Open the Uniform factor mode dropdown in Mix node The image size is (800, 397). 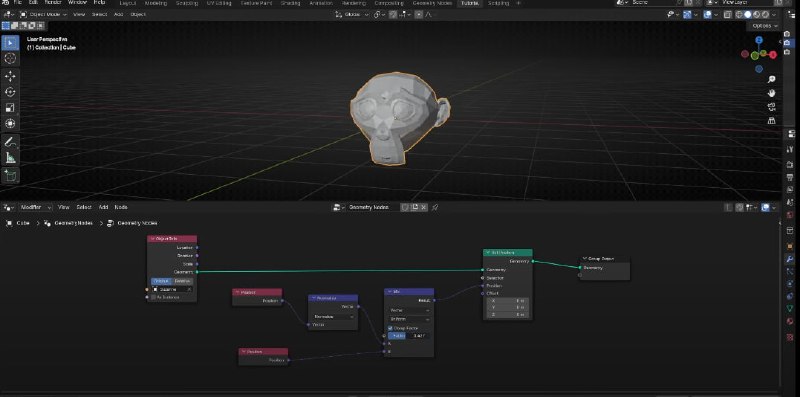[409, 319]
